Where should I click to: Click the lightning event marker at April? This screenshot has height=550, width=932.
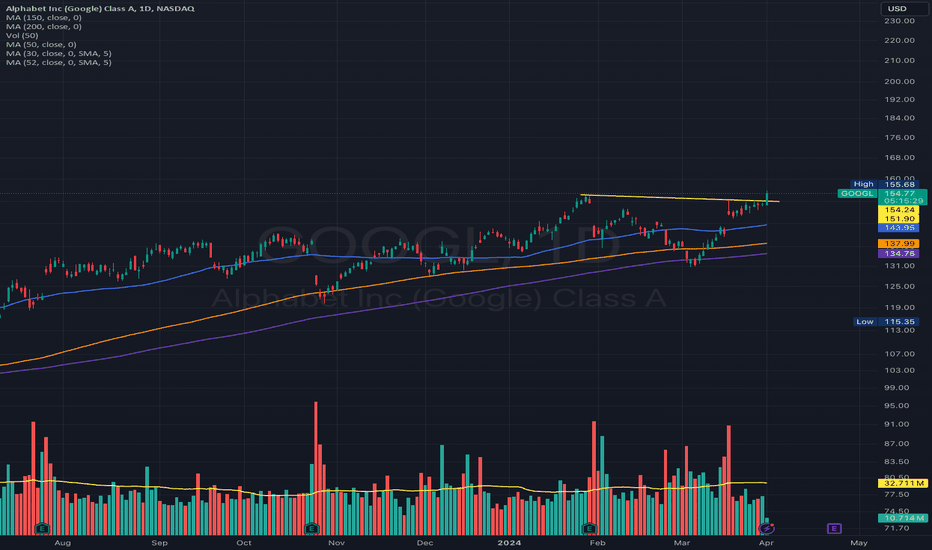click(x=766, y=528)
